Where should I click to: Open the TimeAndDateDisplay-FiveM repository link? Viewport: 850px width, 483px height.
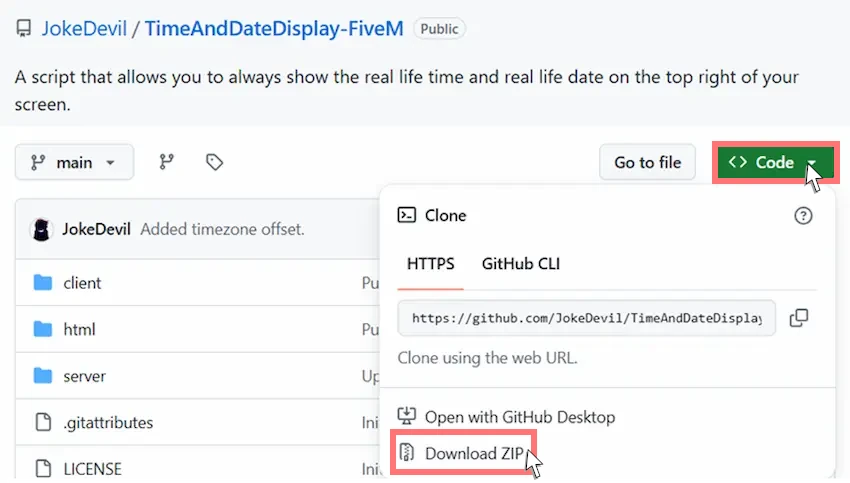click(274, 29)
